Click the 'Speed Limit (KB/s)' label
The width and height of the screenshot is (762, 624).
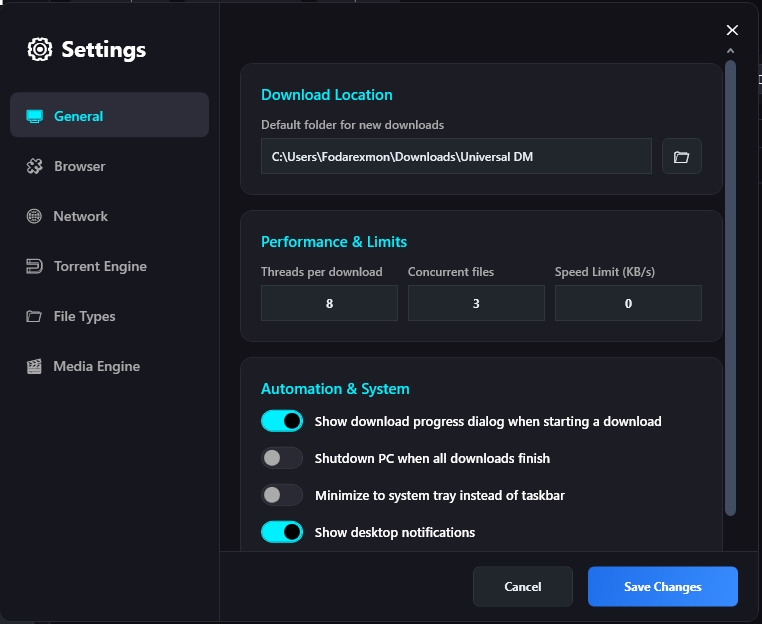(x=605, y=272)
